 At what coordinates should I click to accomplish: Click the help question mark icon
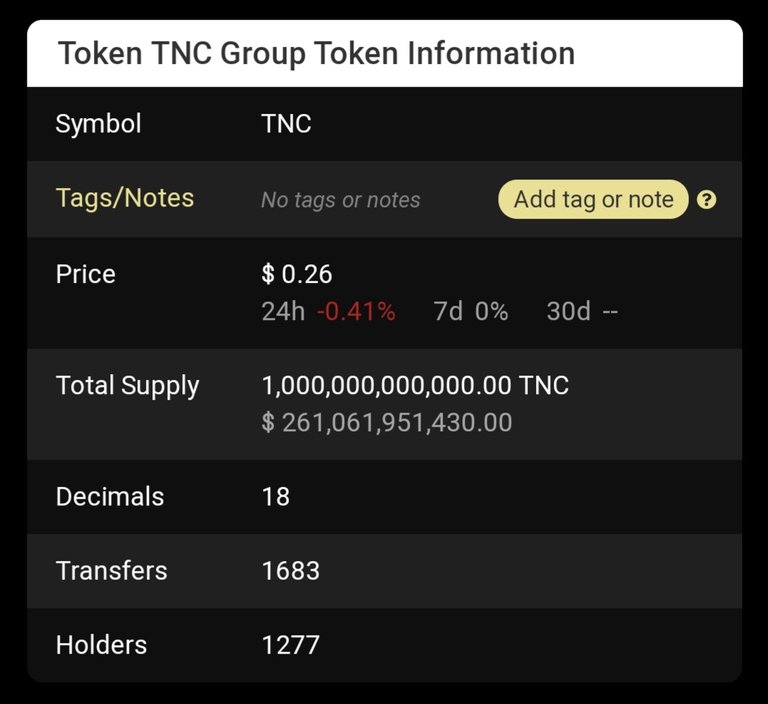(x=706, y=199)
